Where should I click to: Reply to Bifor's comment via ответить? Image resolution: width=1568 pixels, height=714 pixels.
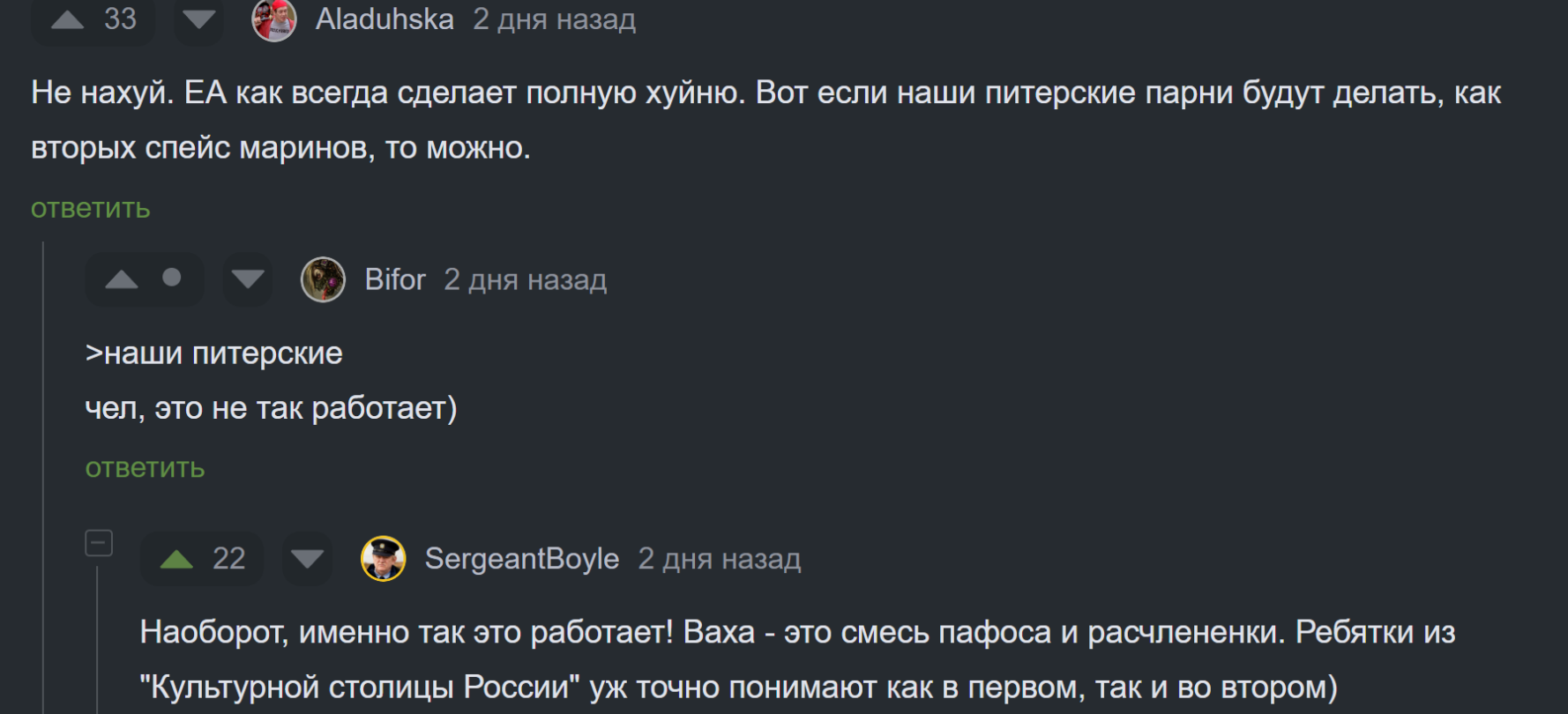(145, 468)
